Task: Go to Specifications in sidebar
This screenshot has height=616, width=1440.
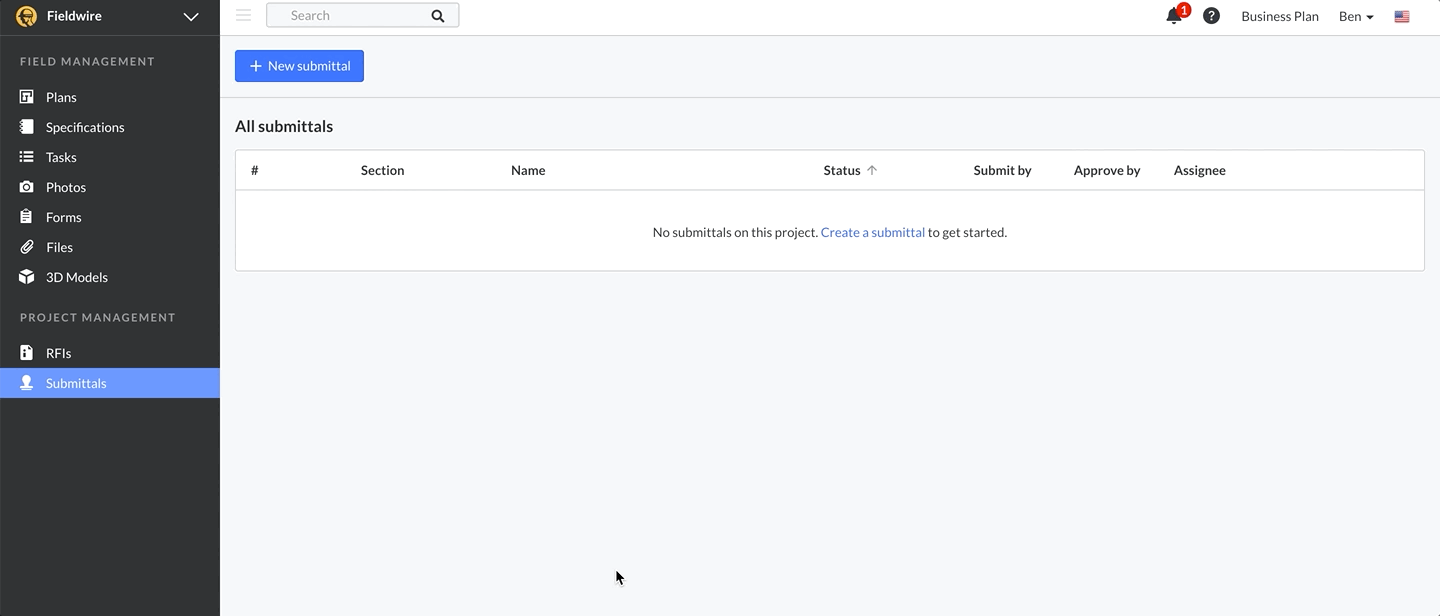Action: [85, 127]
